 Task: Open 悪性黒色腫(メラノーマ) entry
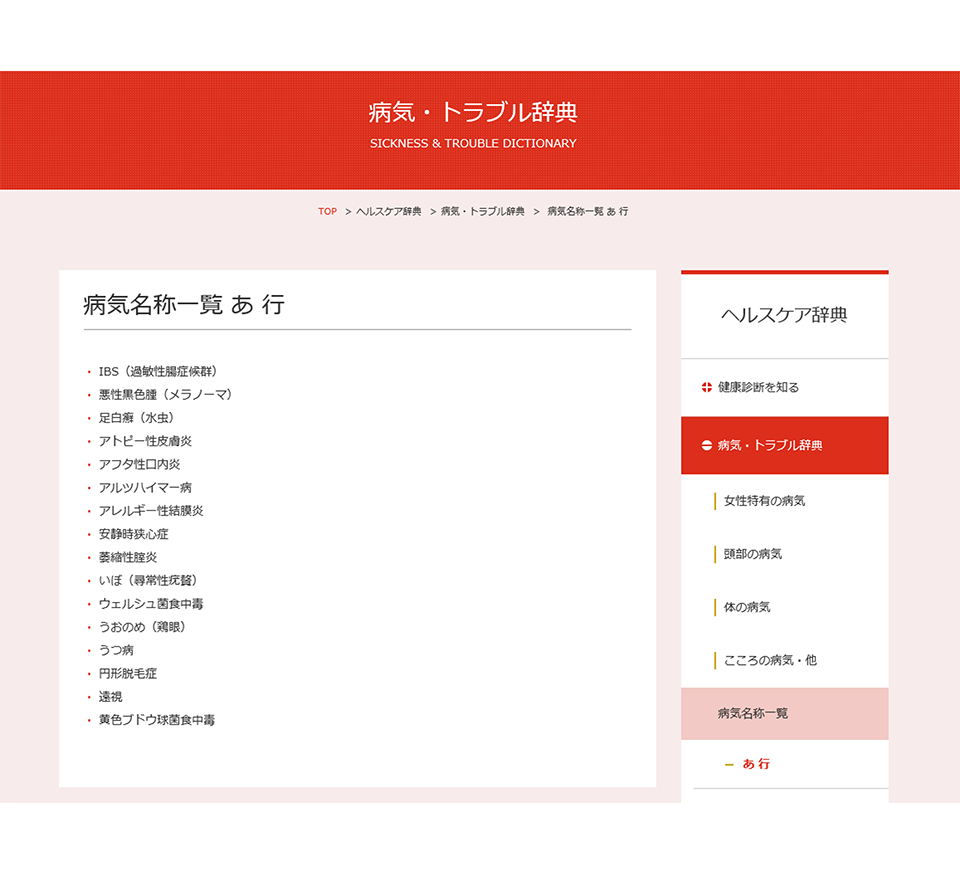(165, 395)
